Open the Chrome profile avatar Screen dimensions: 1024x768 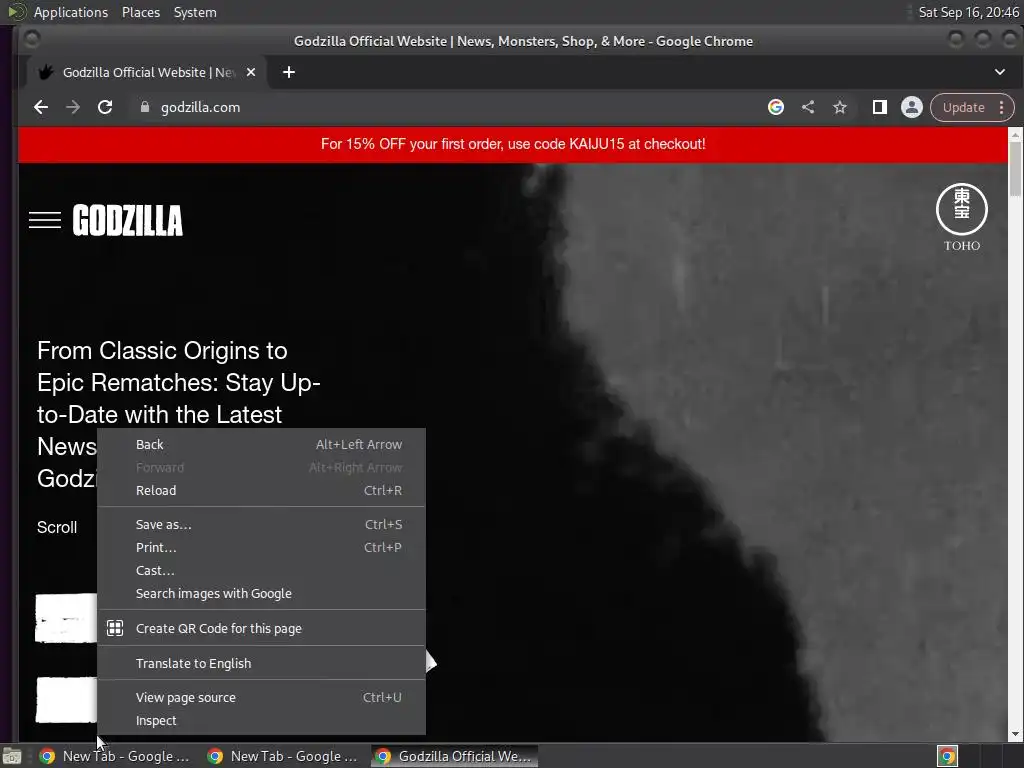(x=912, y=107)
